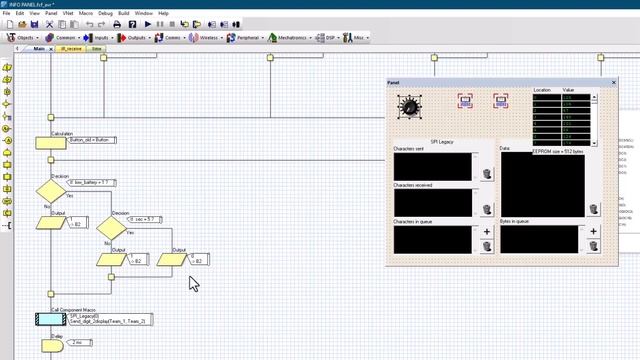Open the Help menu
The image size is (640, 360).
163,13
